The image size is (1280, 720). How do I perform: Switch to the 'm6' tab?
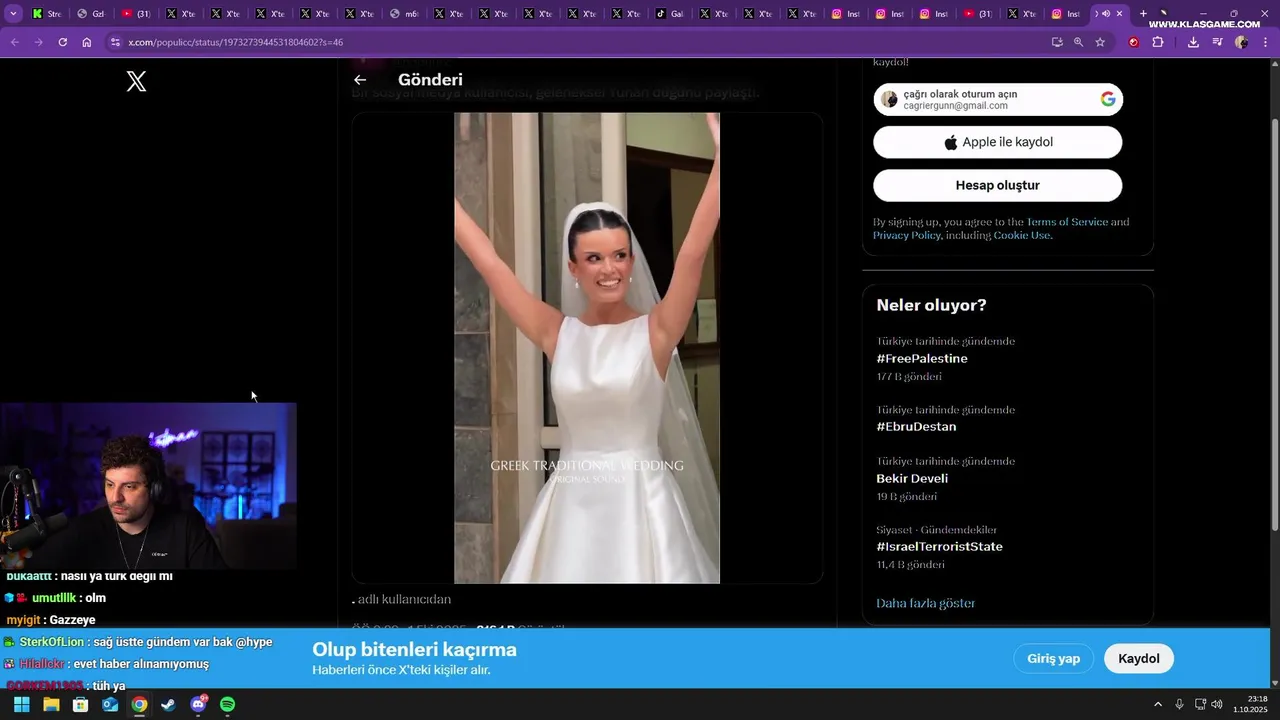(405, 14)
